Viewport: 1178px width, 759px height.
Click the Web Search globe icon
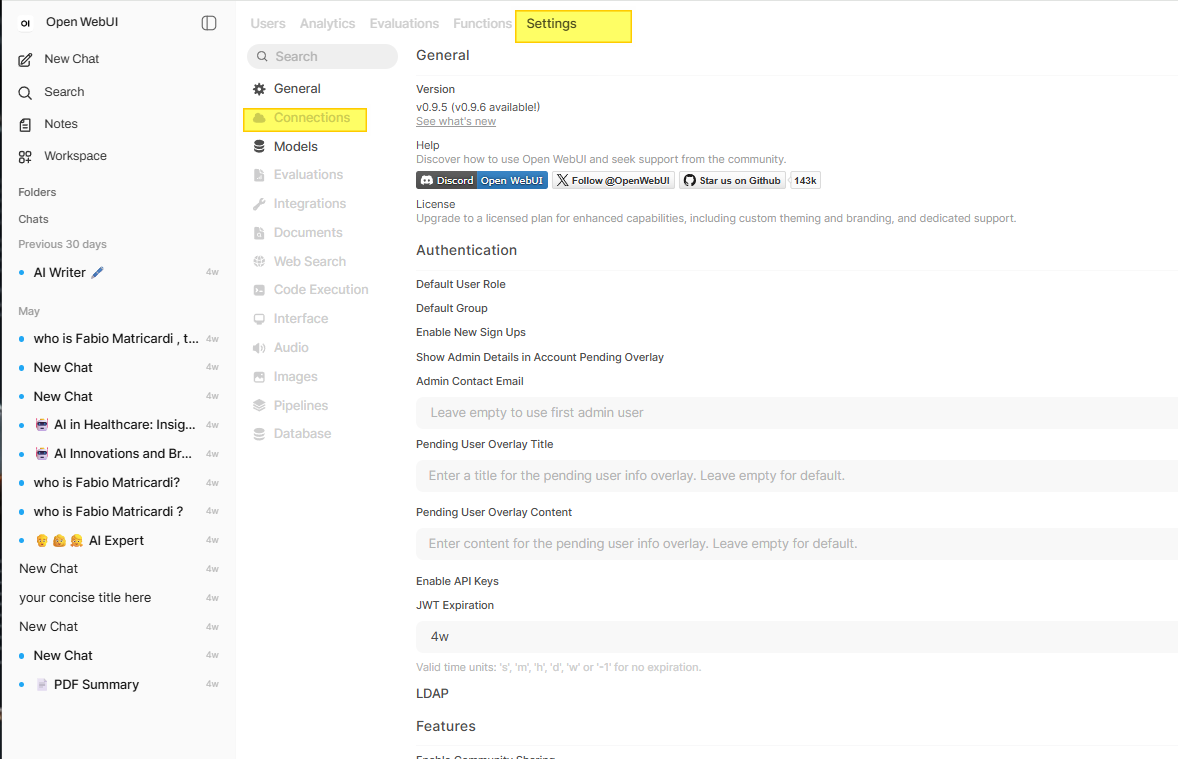point(259,262)
